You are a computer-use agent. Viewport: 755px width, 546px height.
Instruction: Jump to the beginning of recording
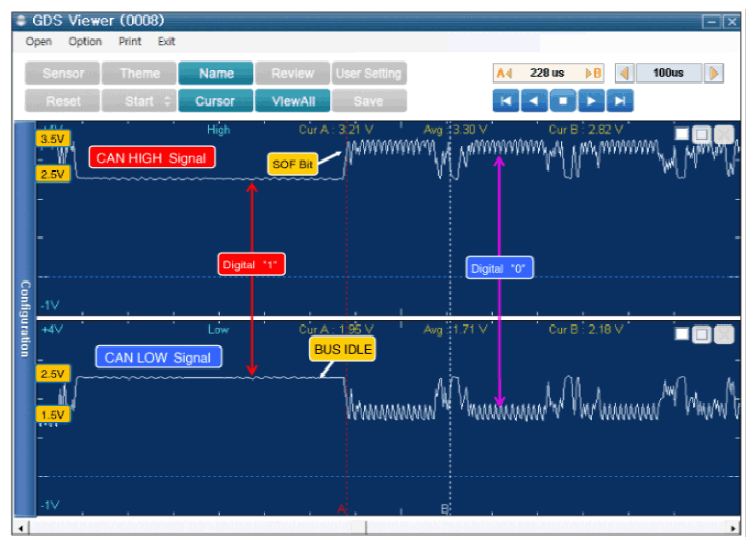click(506, 101)
